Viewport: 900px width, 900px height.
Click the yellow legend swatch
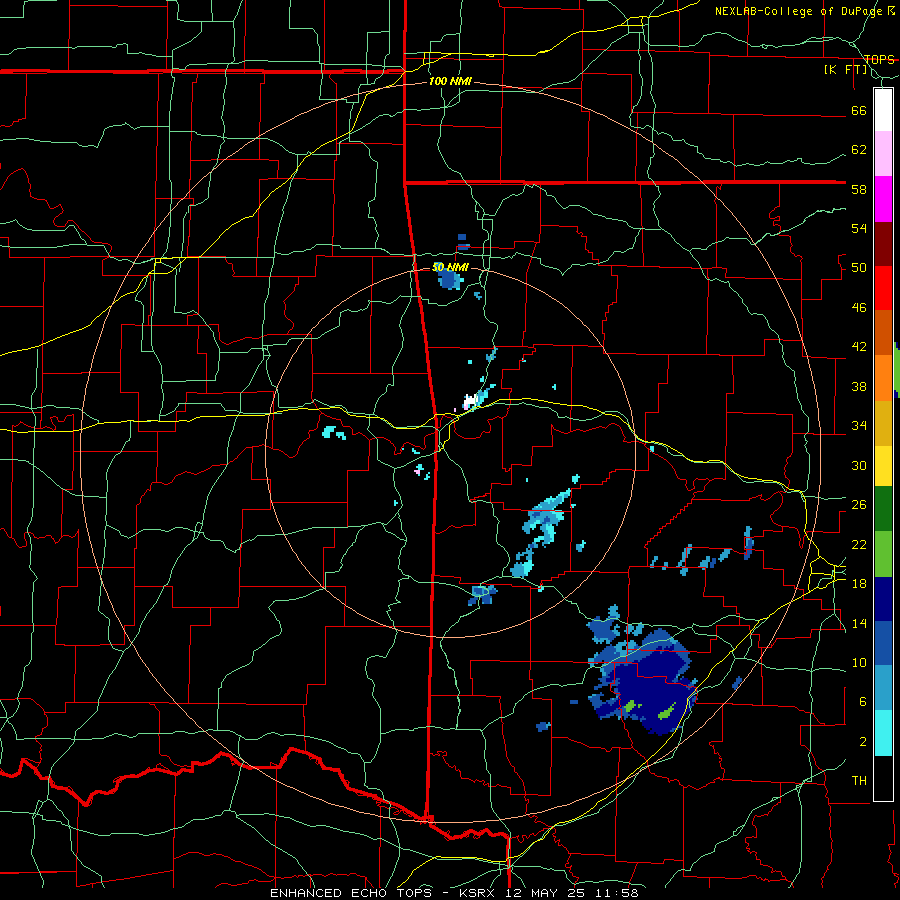883,465
